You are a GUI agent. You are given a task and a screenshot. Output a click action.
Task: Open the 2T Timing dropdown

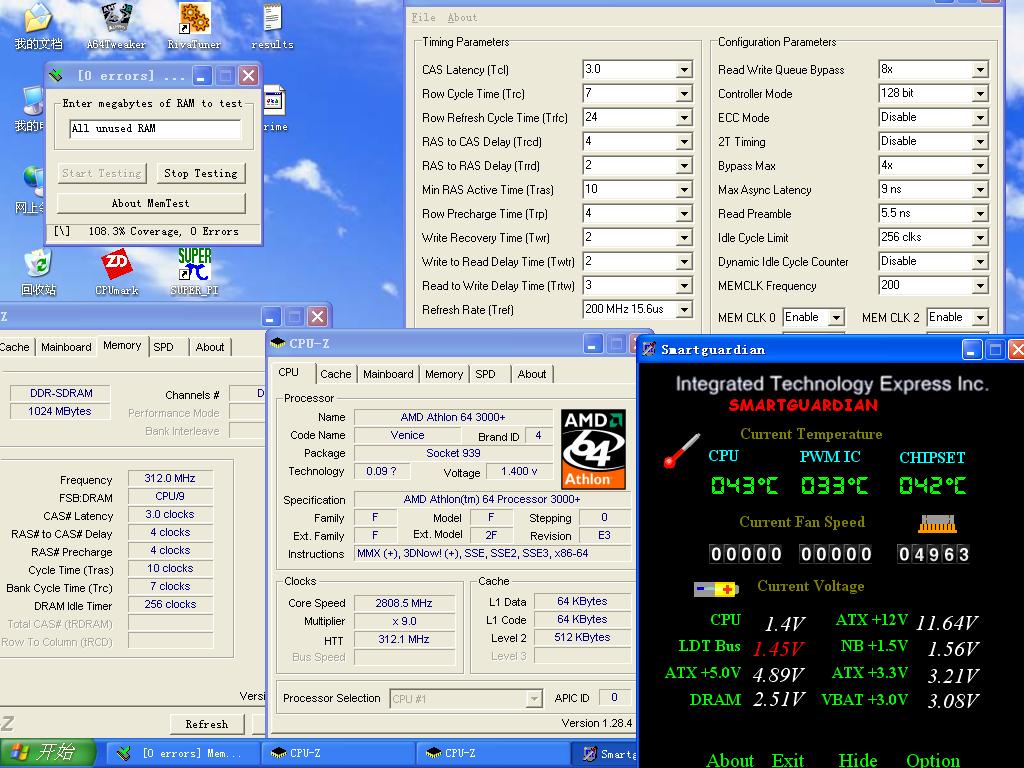[x=980, y=142]
